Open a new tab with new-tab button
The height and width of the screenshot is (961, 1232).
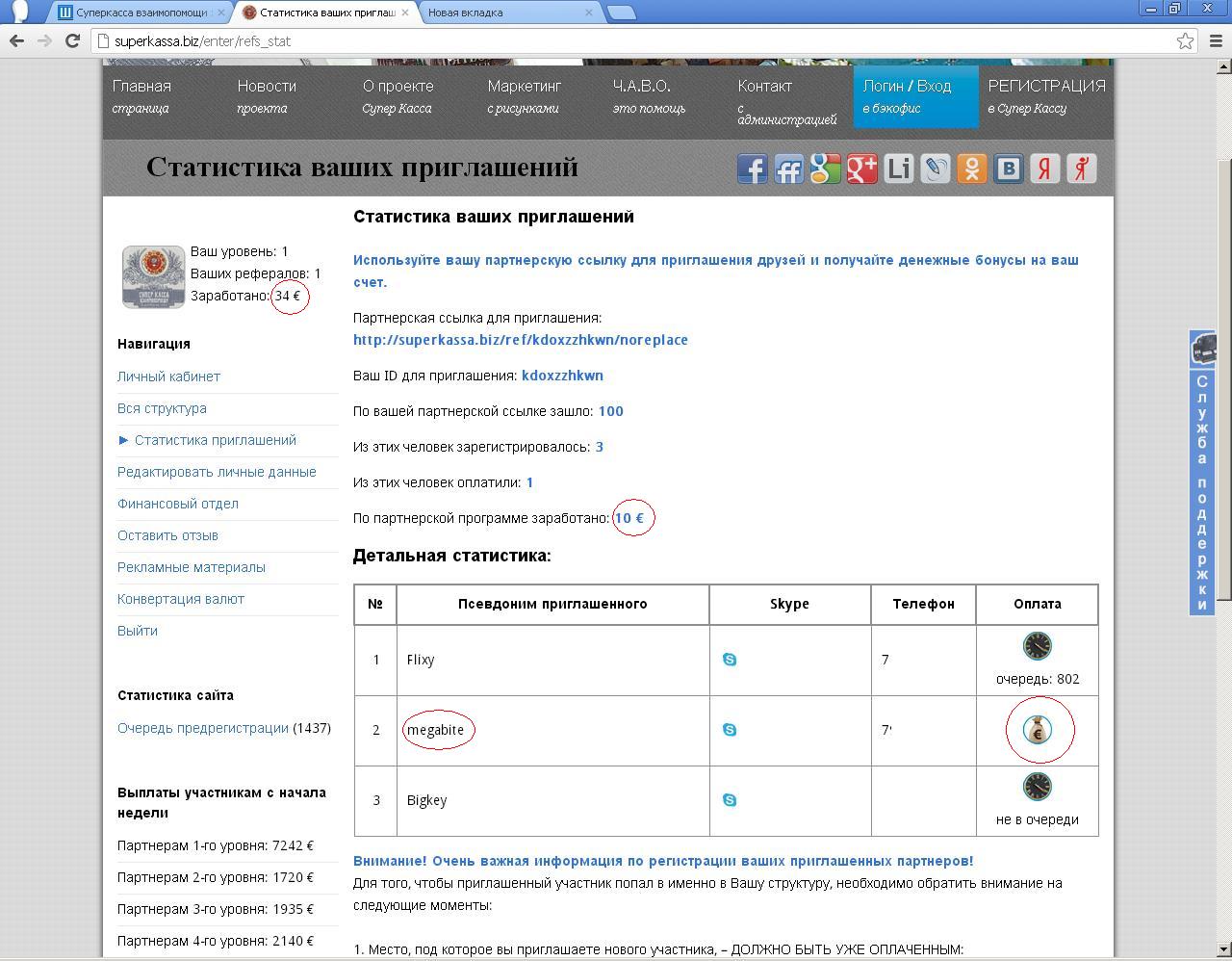(622, 13)
